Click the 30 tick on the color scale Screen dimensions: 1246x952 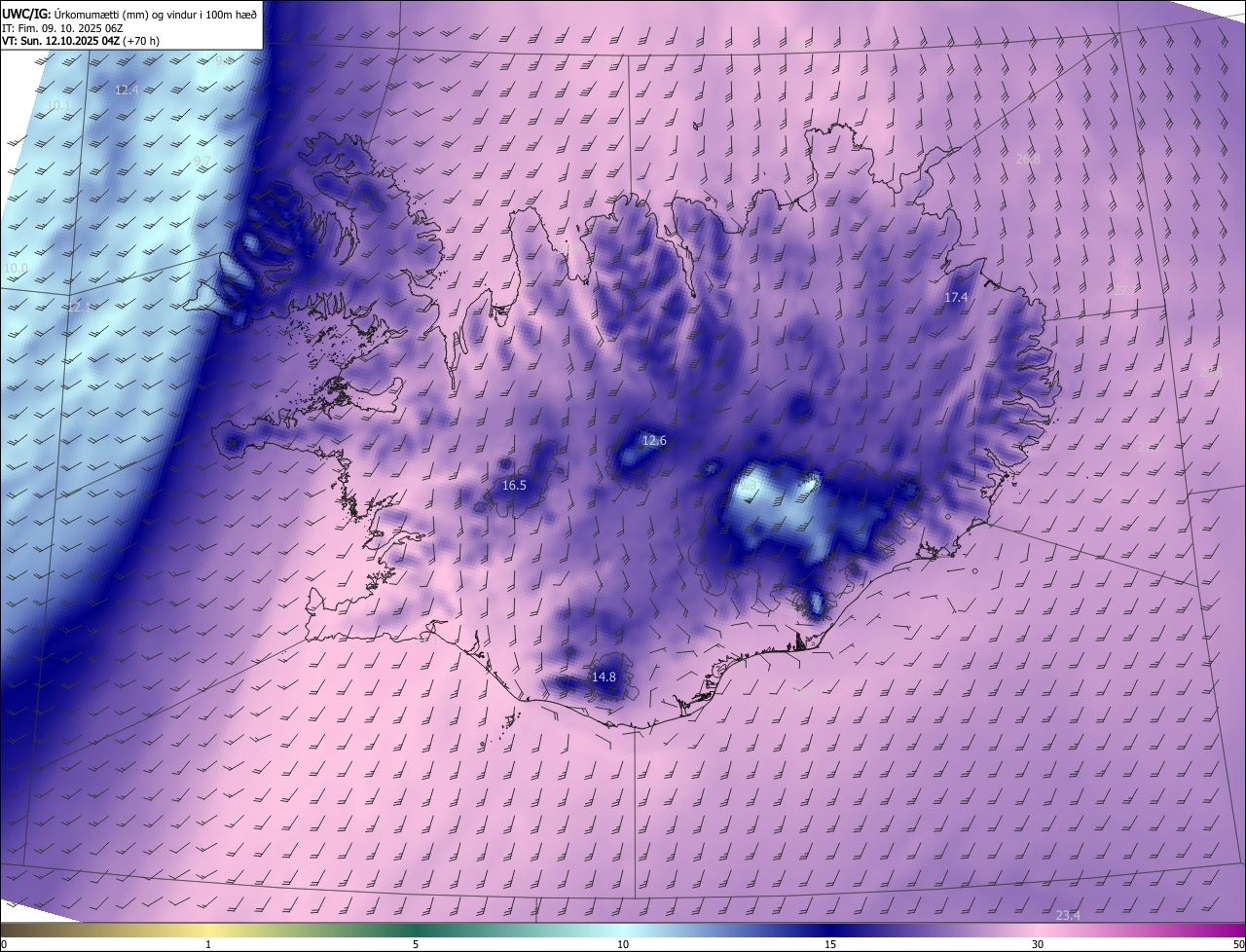[1038, 944]
